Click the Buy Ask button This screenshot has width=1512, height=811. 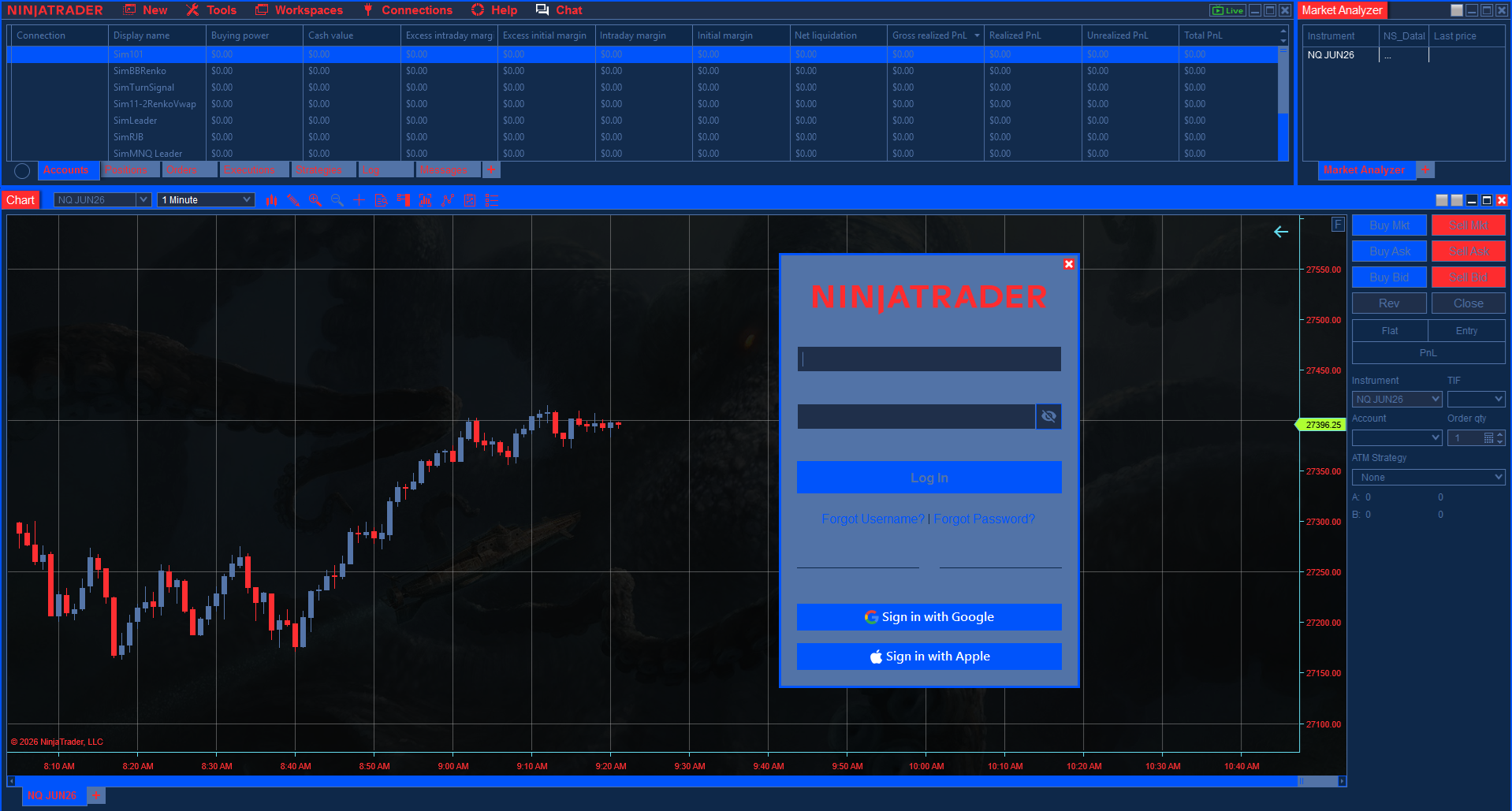1389,251
